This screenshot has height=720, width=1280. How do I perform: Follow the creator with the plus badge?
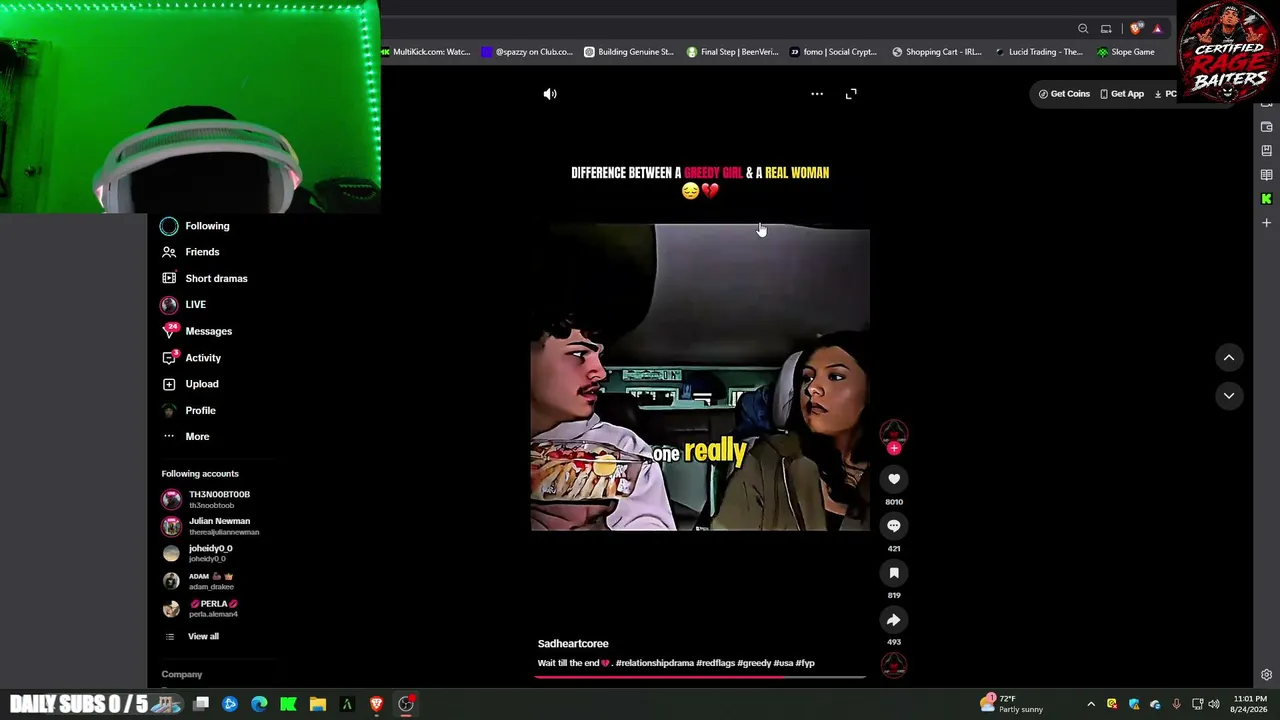[x=894, y=448]
